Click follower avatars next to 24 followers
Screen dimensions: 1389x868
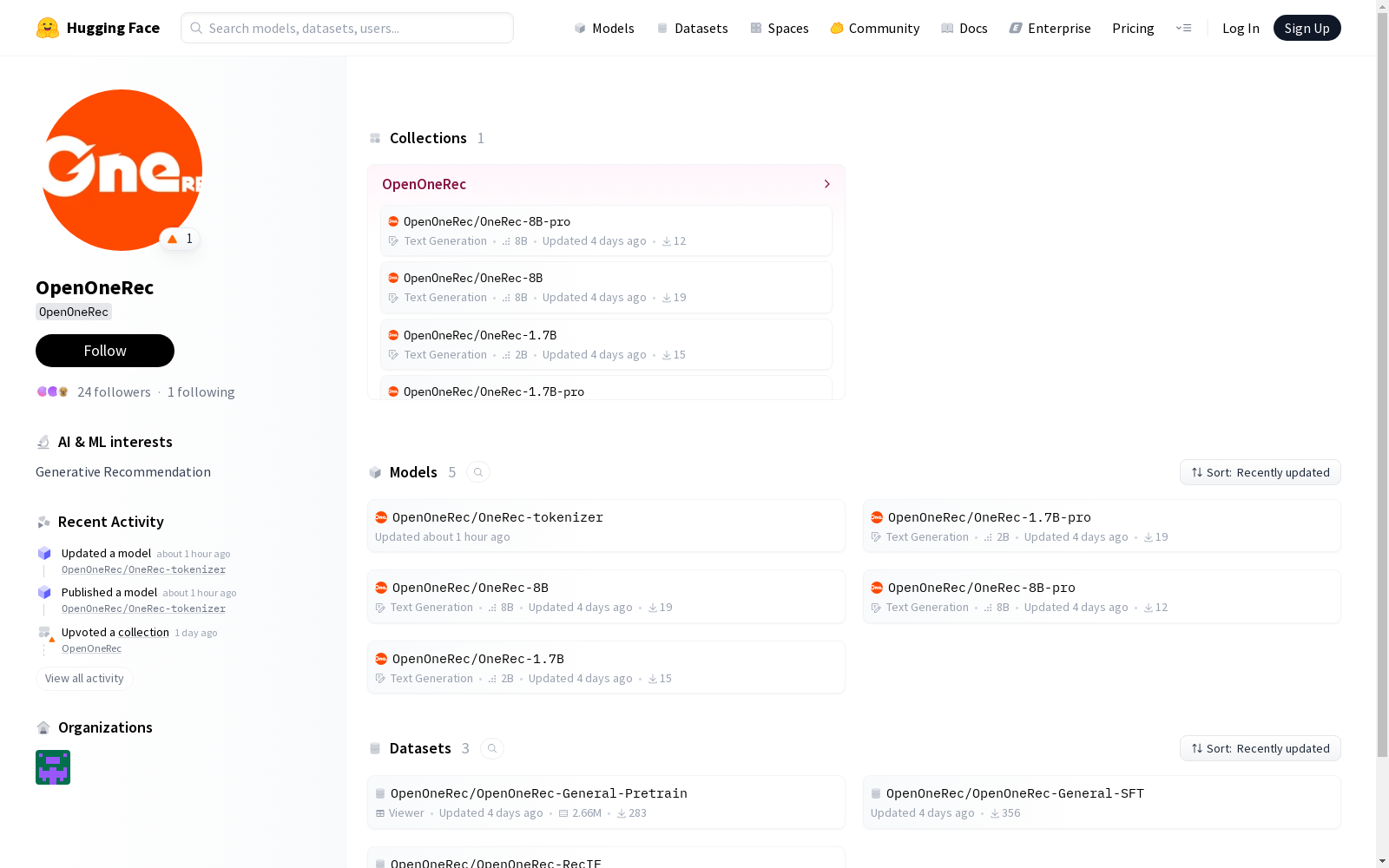[52, 392]
